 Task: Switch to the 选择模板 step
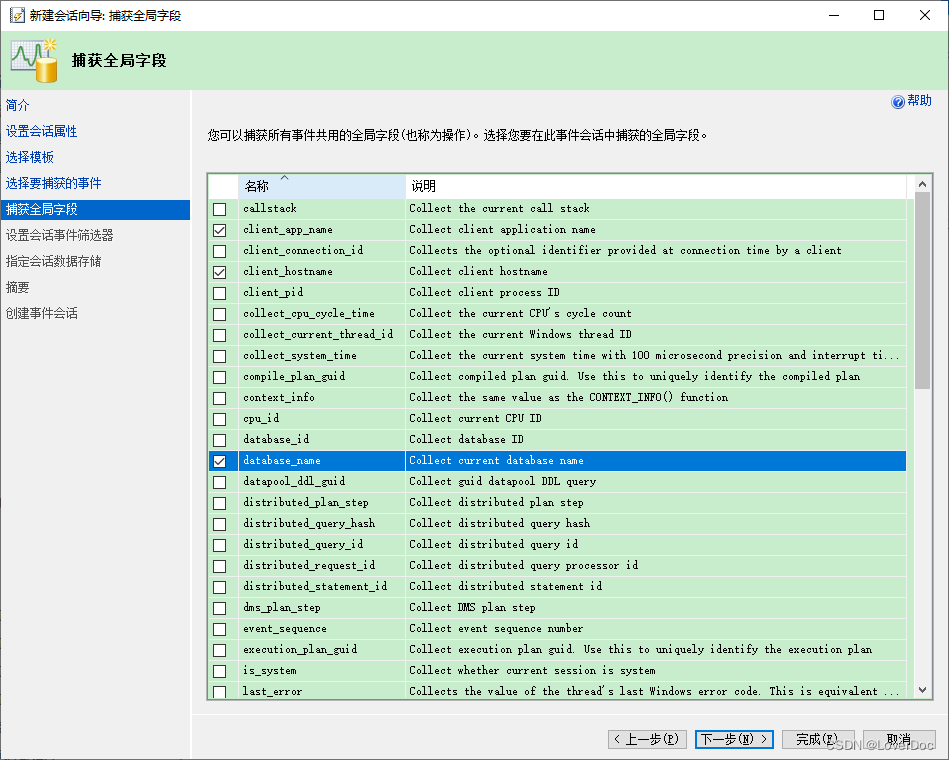30,157
